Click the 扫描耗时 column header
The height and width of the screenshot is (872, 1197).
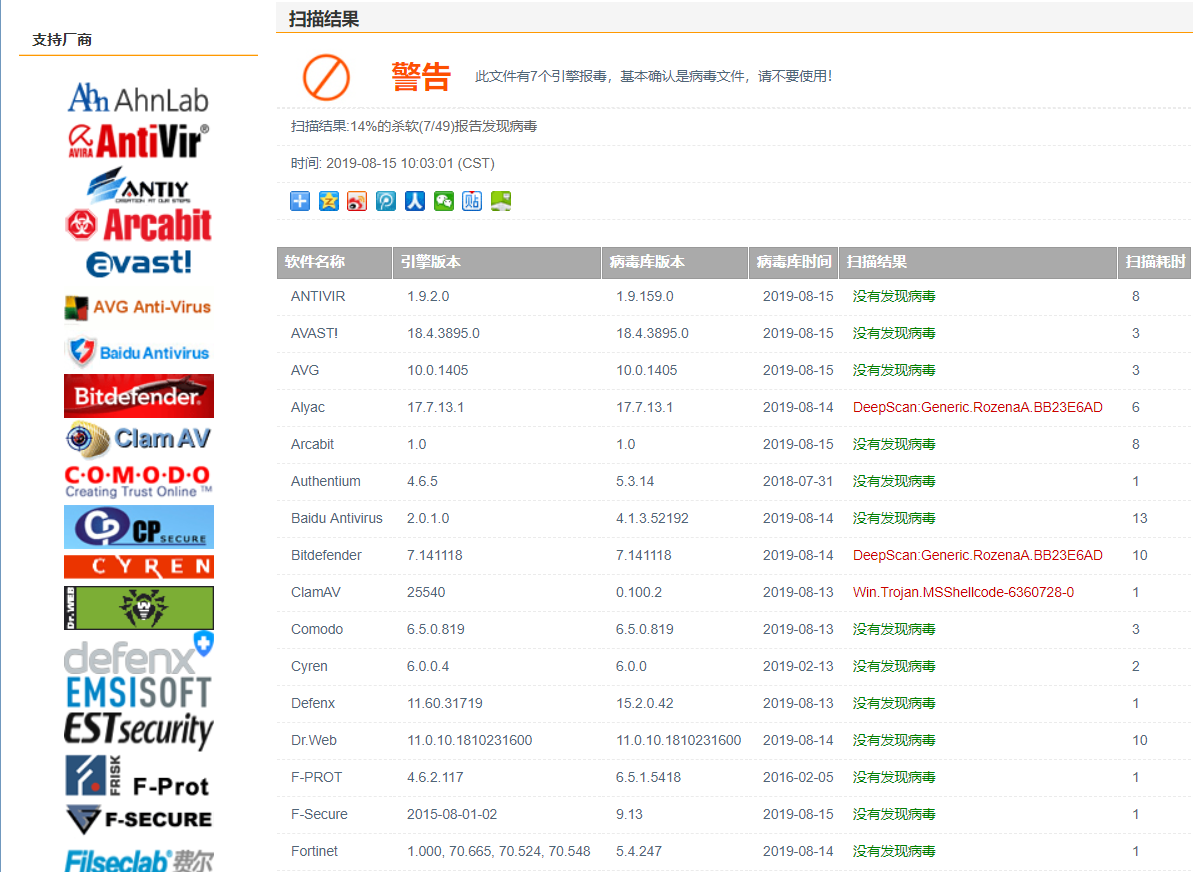pos(1154,262)
